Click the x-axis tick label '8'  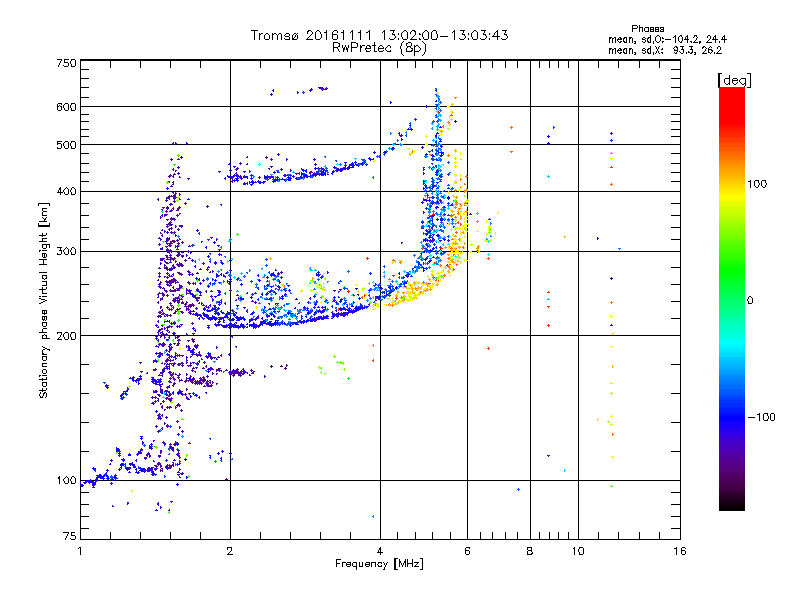530,551
